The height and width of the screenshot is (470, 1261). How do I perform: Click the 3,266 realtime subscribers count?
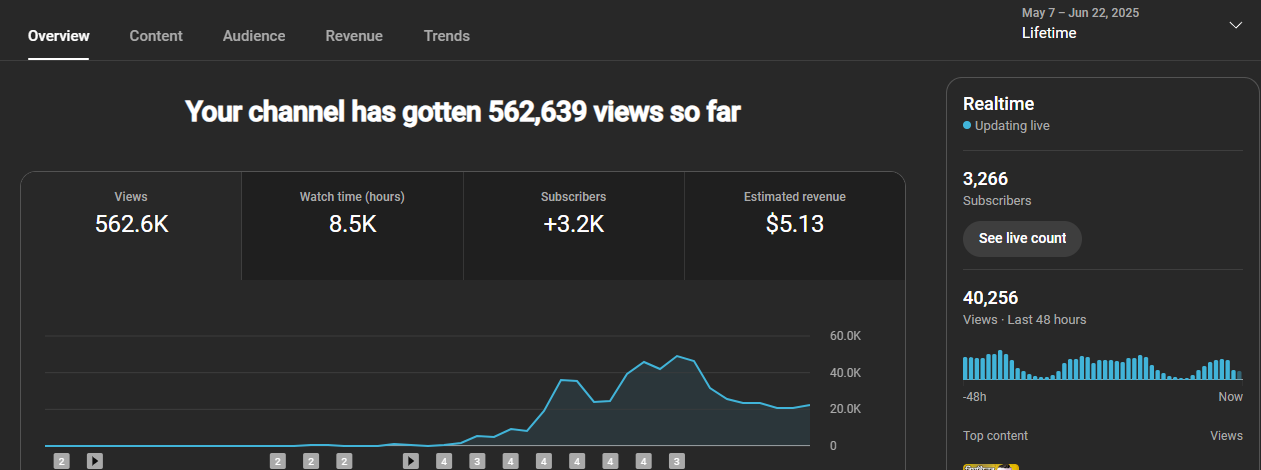point(985,179)
